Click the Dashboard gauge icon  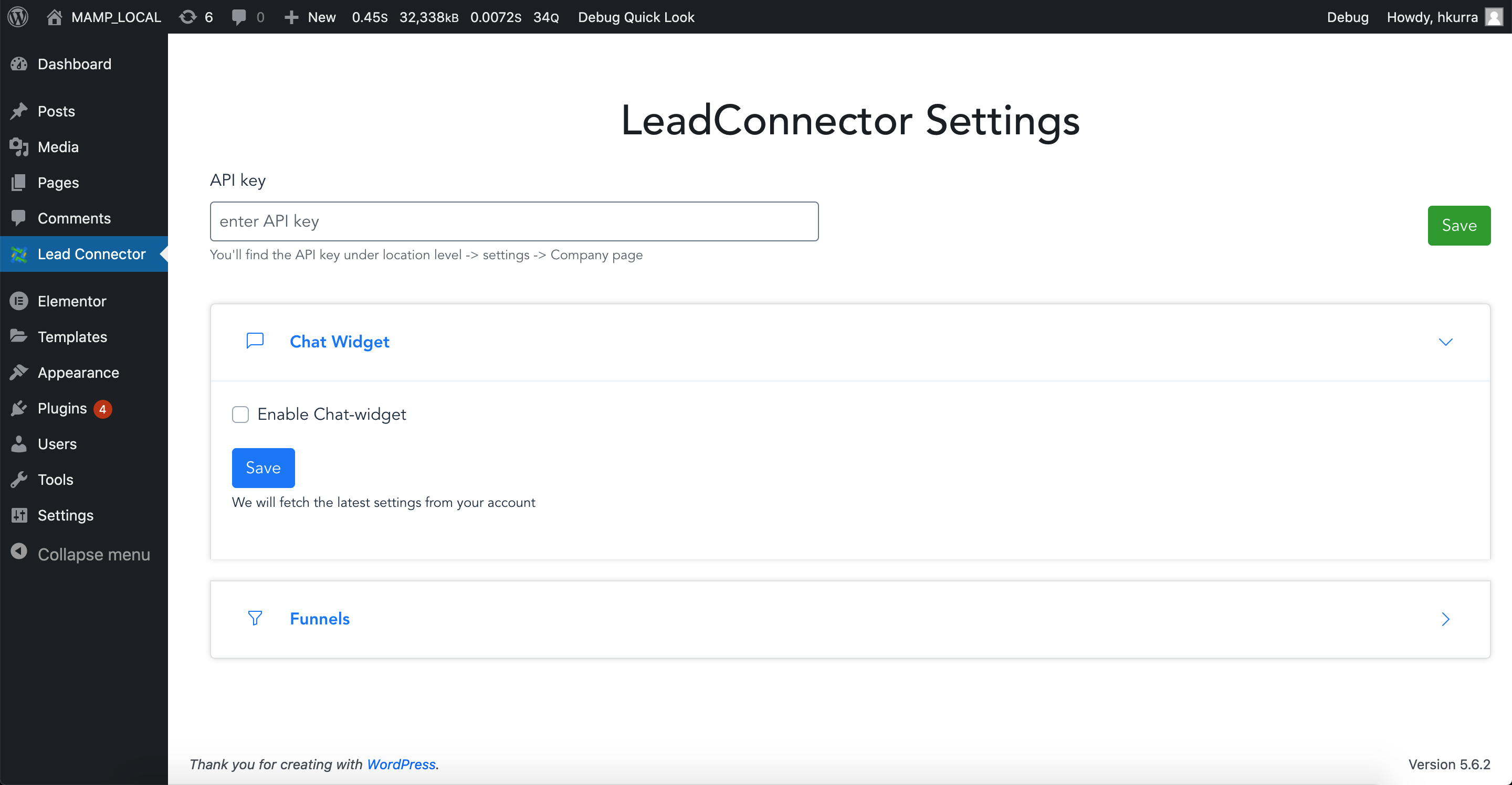pos(19,64)
